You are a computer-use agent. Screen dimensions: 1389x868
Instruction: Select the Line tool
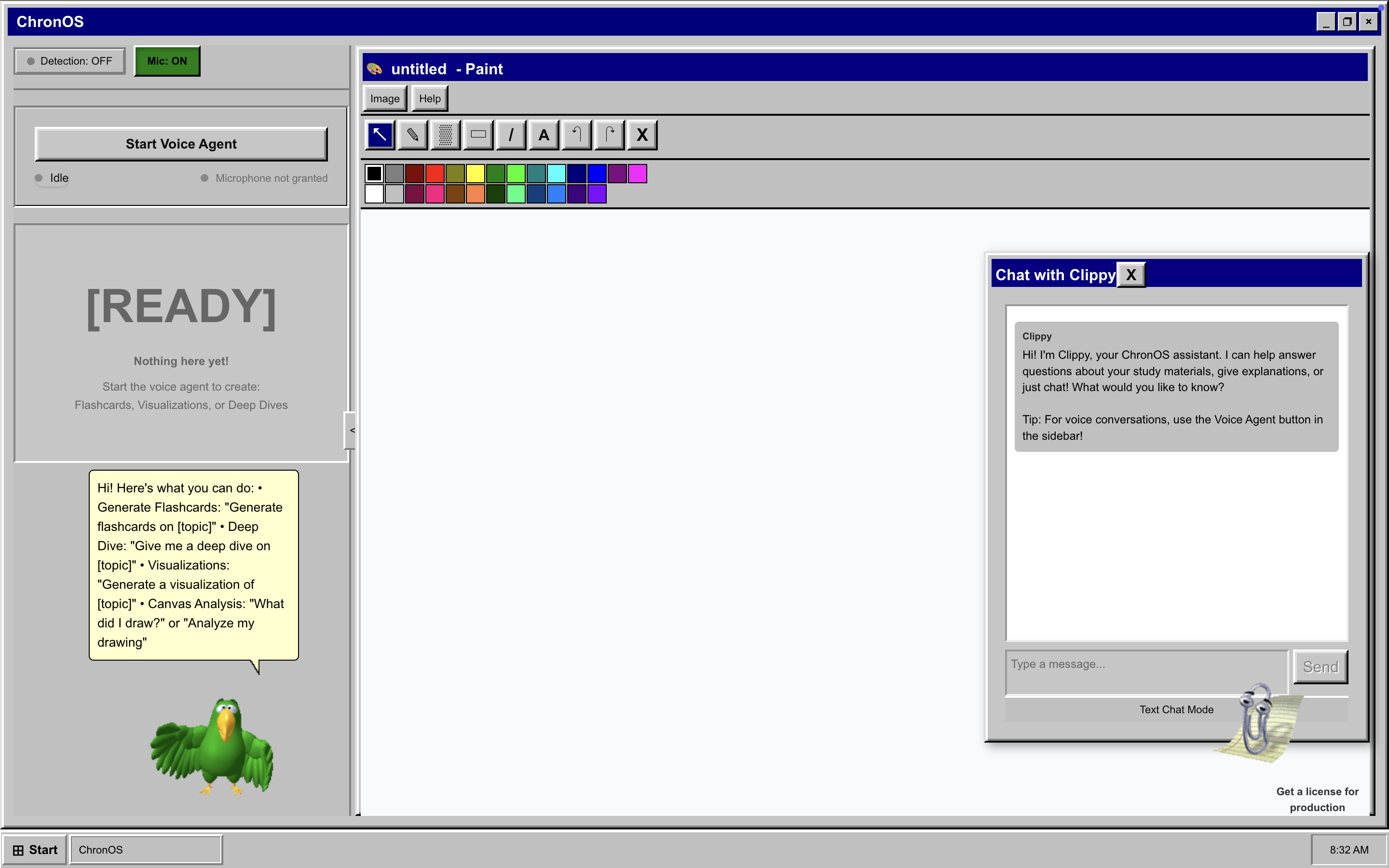coord(511,135)
